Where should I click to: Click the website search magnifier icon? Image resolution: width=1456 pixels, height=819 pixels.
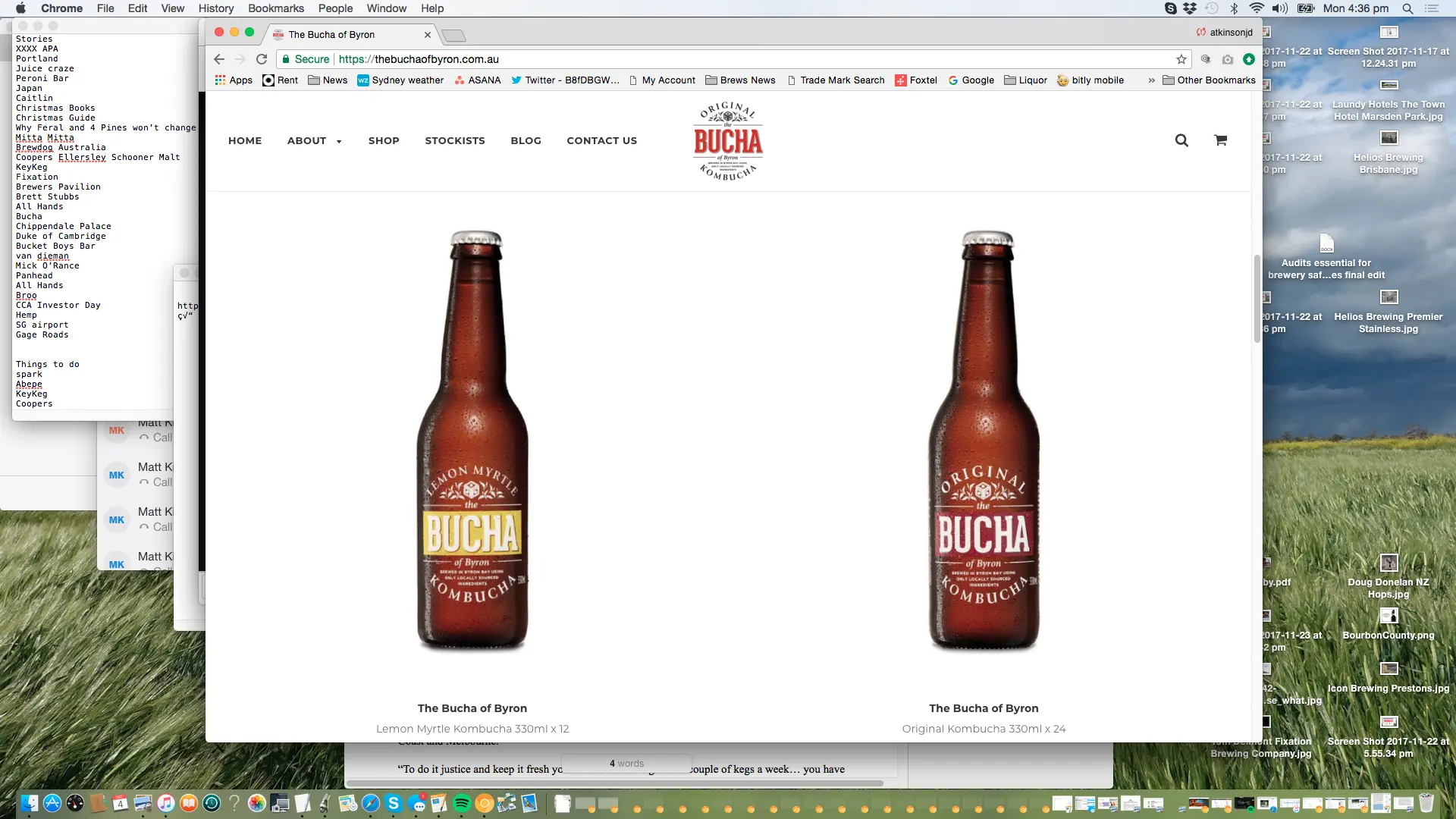1181,140
